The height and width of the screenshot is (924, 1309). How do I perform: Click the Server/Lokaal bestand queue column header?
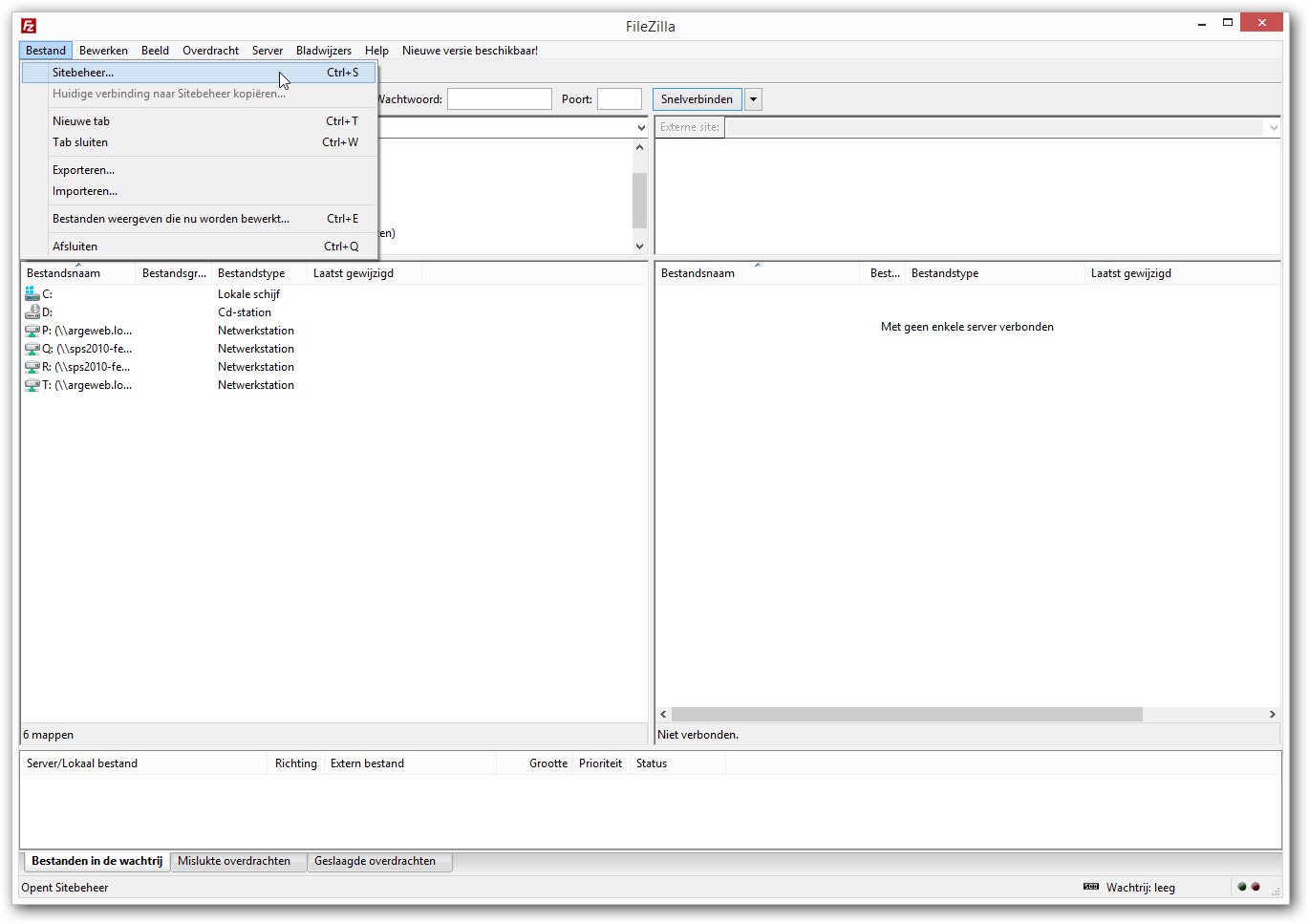(x=143, y=763)
